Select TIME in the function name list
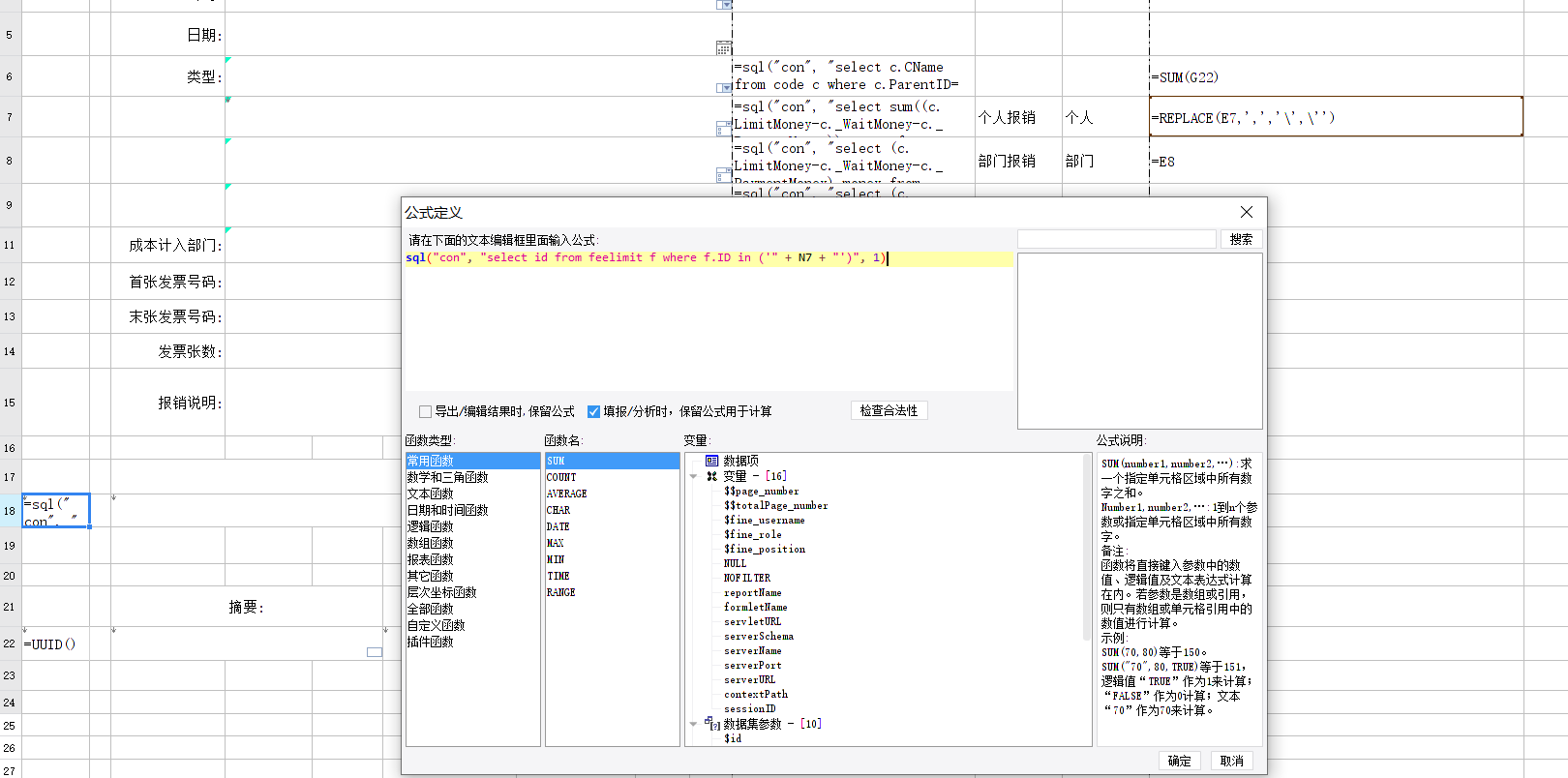This screenshot has height=778, width=1568. (x=612, y=576)
